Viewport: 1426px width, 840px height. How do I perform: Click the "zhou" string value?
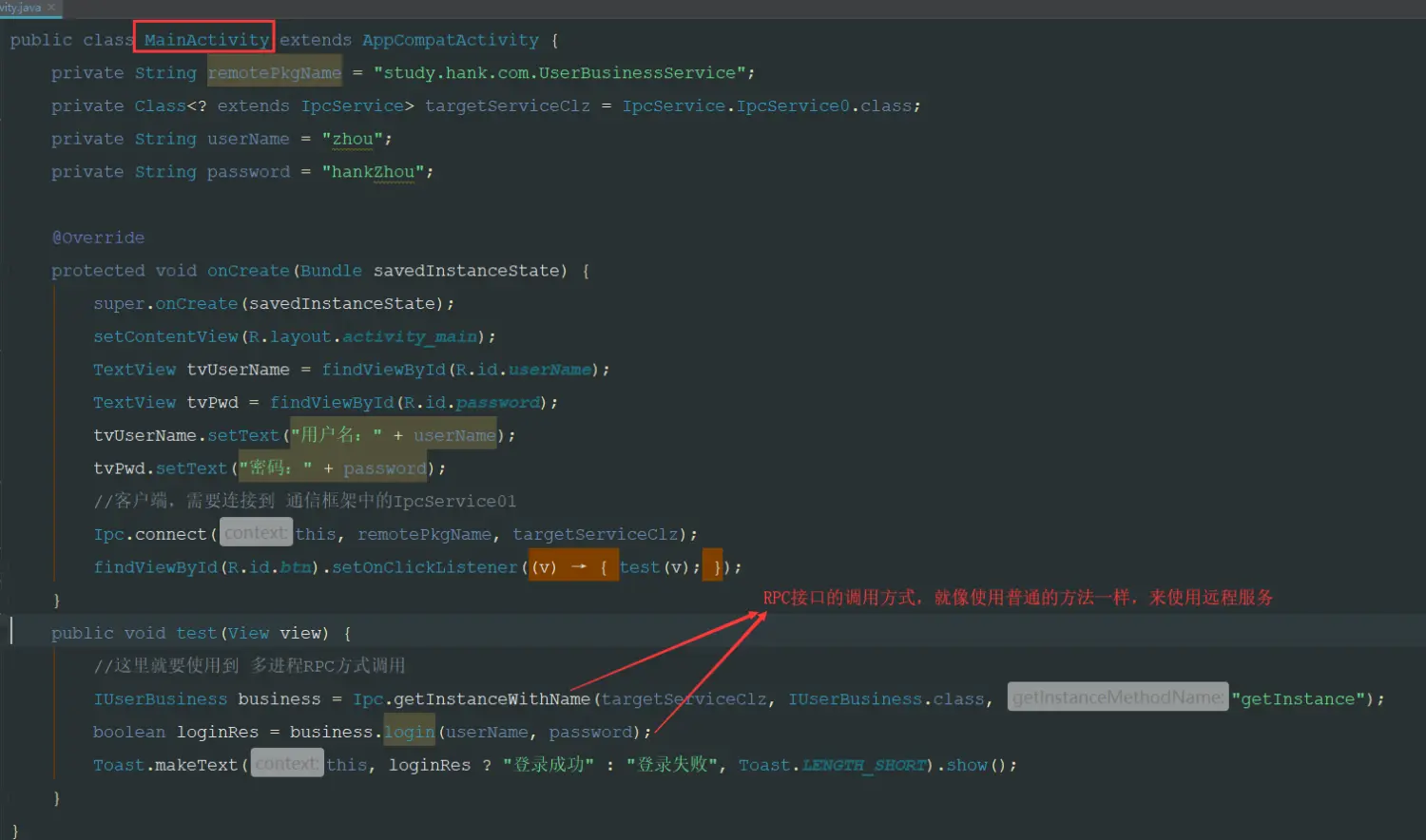coord(352,139)
